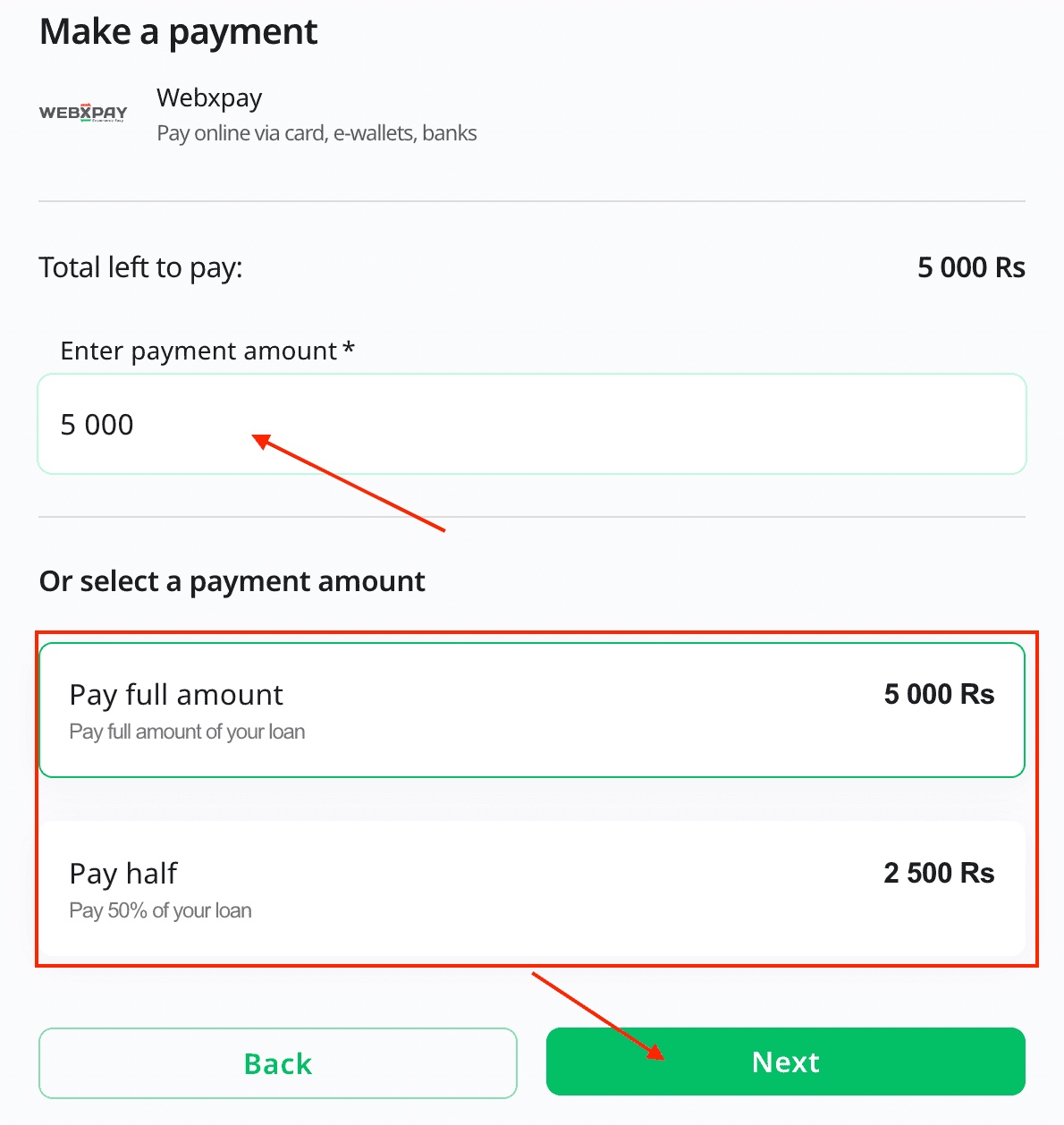Click the 'Pay online via card' description
1064x1125 pixels.
click(317, 133)
